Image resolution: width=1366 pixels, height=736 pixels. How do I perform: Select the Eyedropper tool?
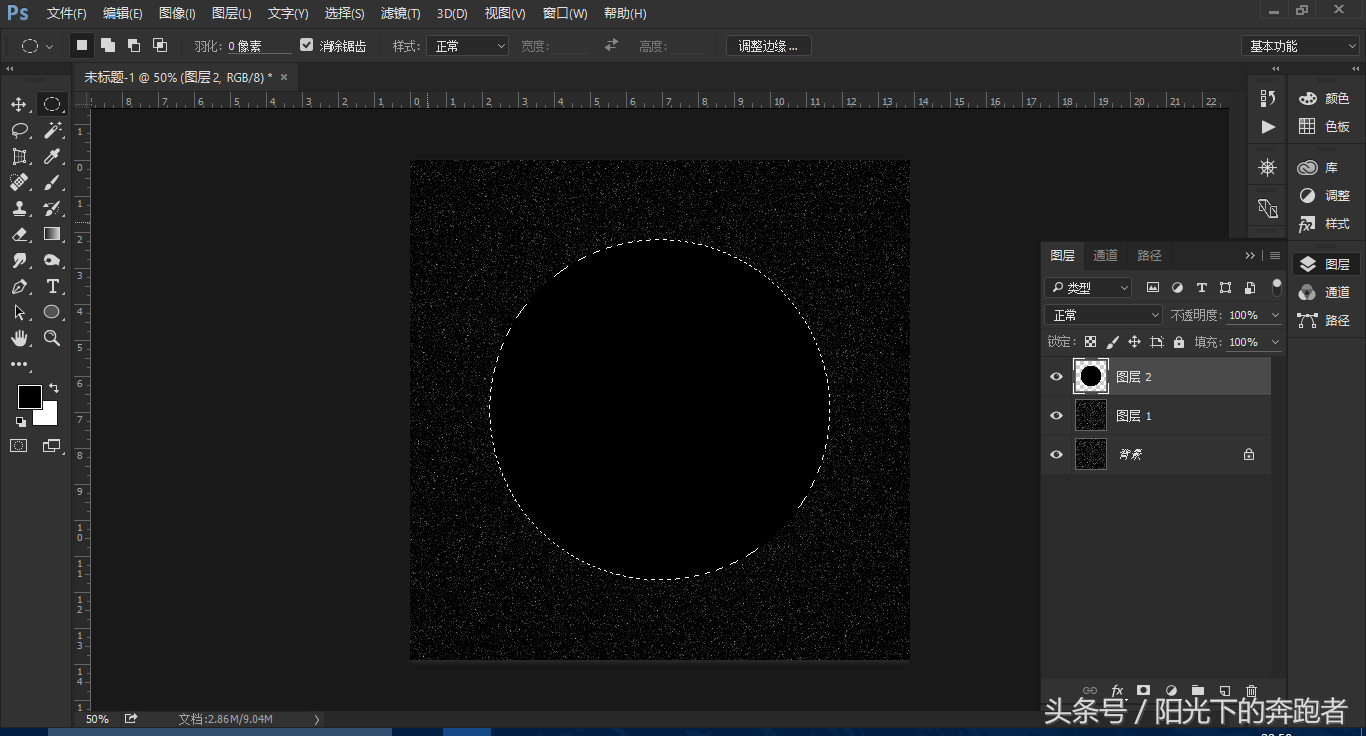(x=52, y=156)
